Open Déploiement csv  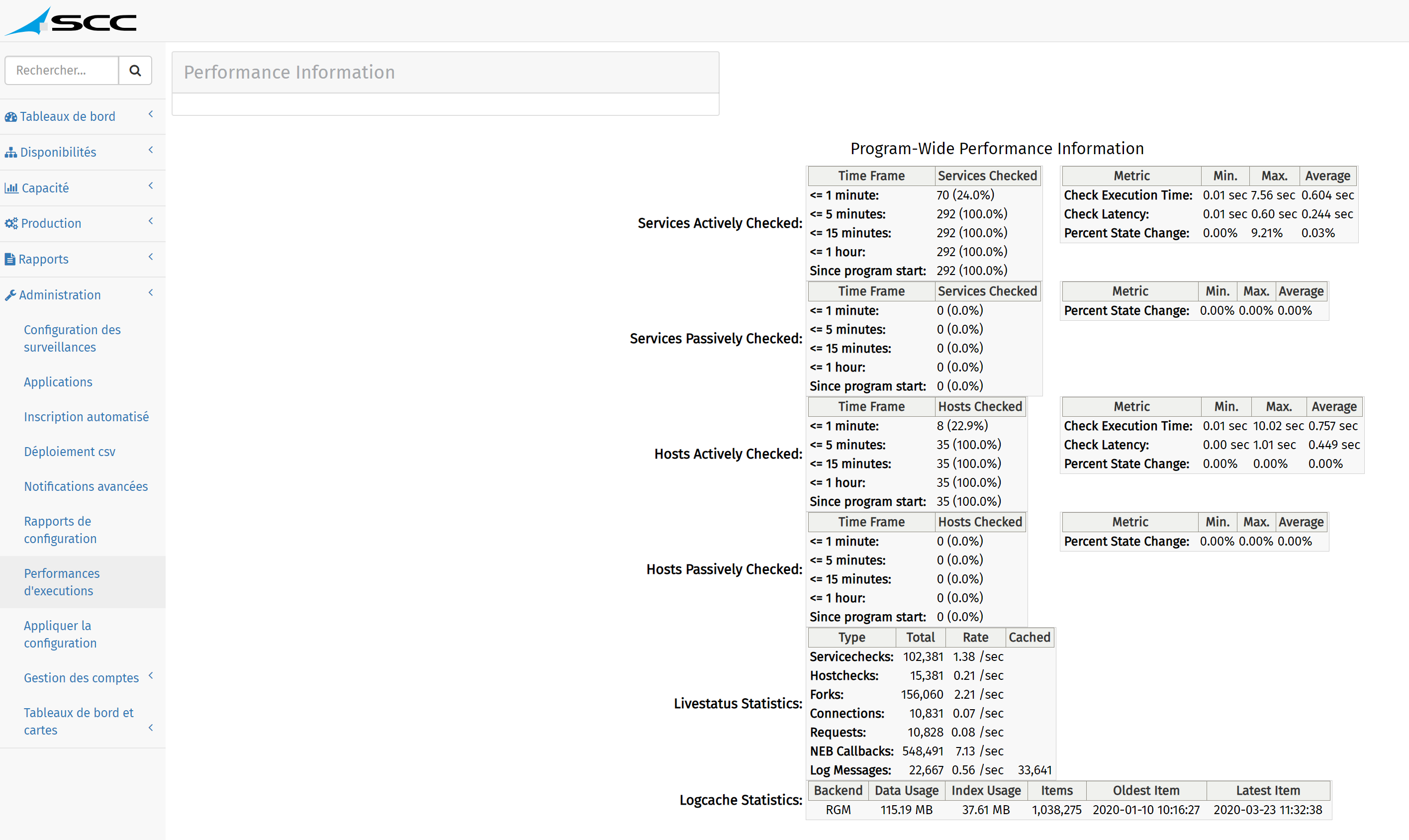click(x=70, y=452)
